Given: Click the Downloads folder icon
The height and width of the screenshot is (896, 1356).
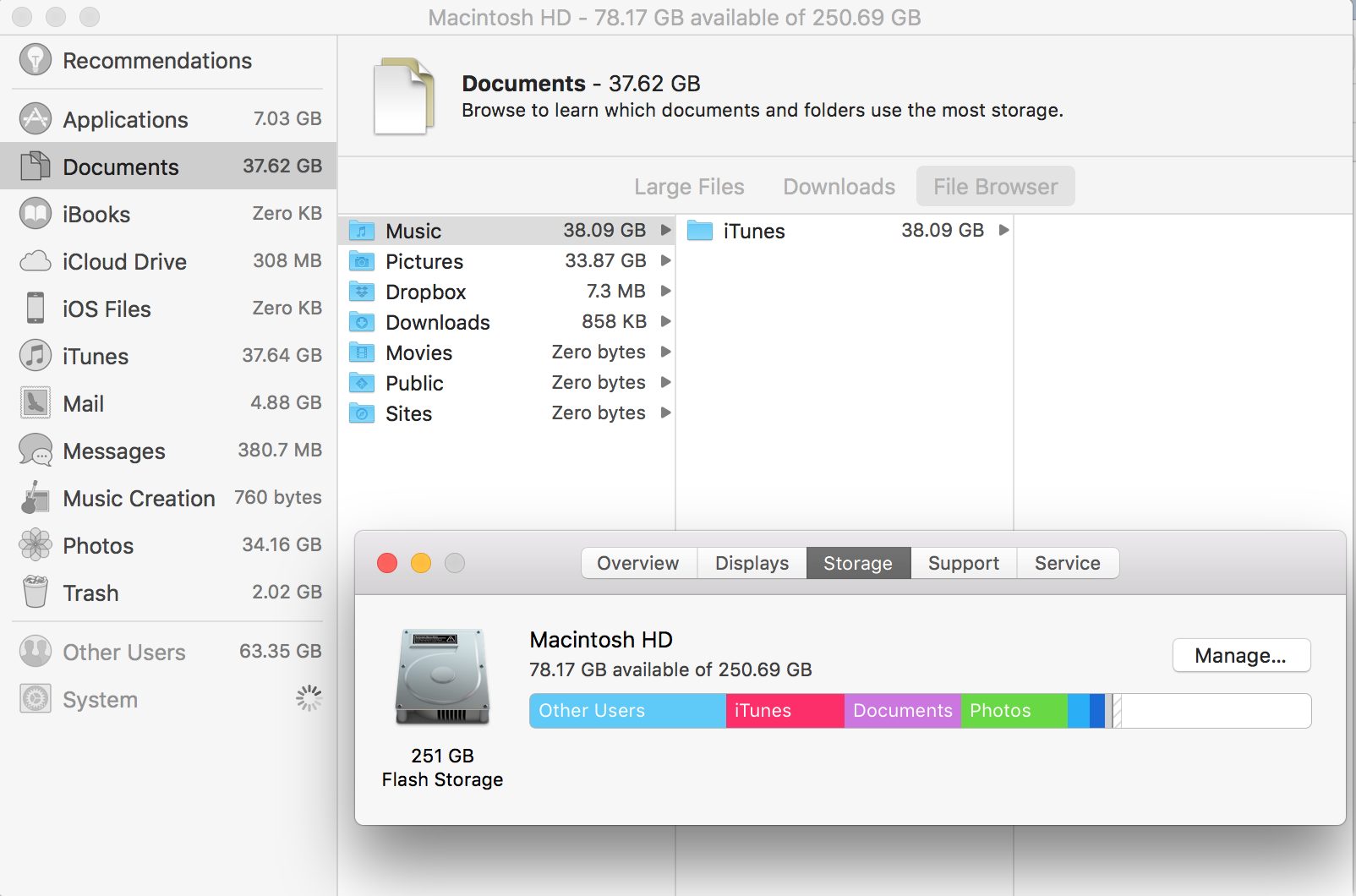Looking at the screenshot, I should click(362, 321).
